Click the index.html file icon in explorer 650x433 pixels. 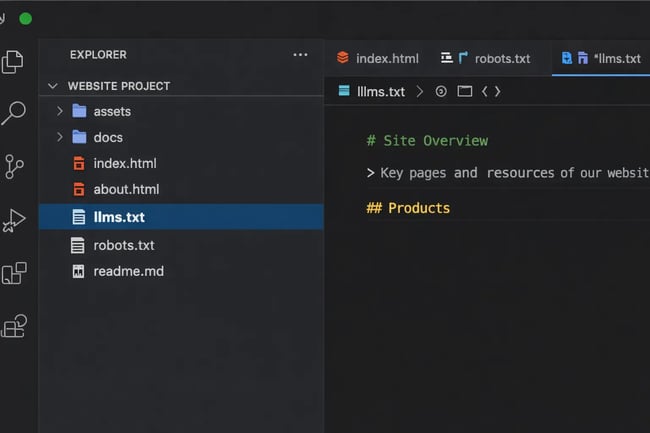[x=79, y=163]
